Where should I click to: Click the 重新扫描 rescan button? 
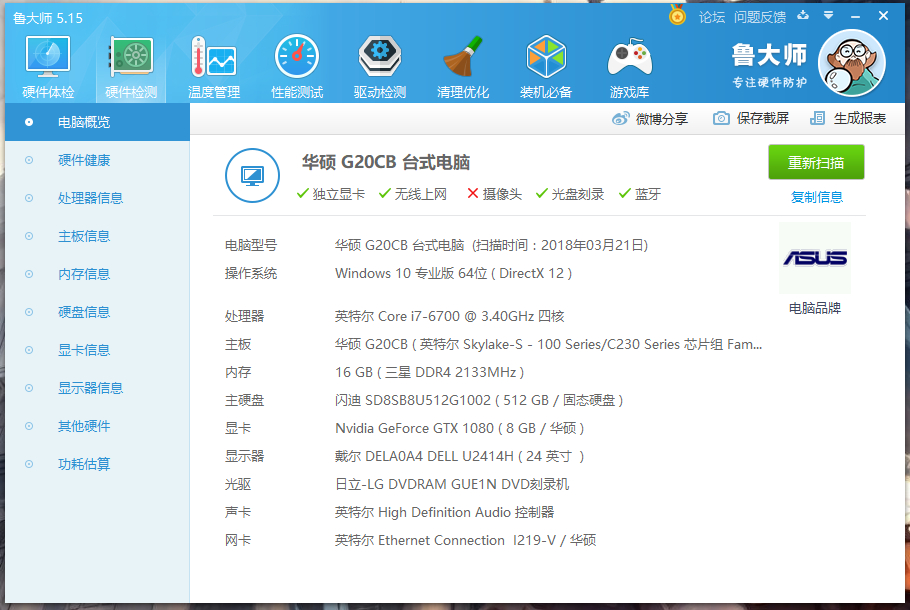click(x=816, y=163)
